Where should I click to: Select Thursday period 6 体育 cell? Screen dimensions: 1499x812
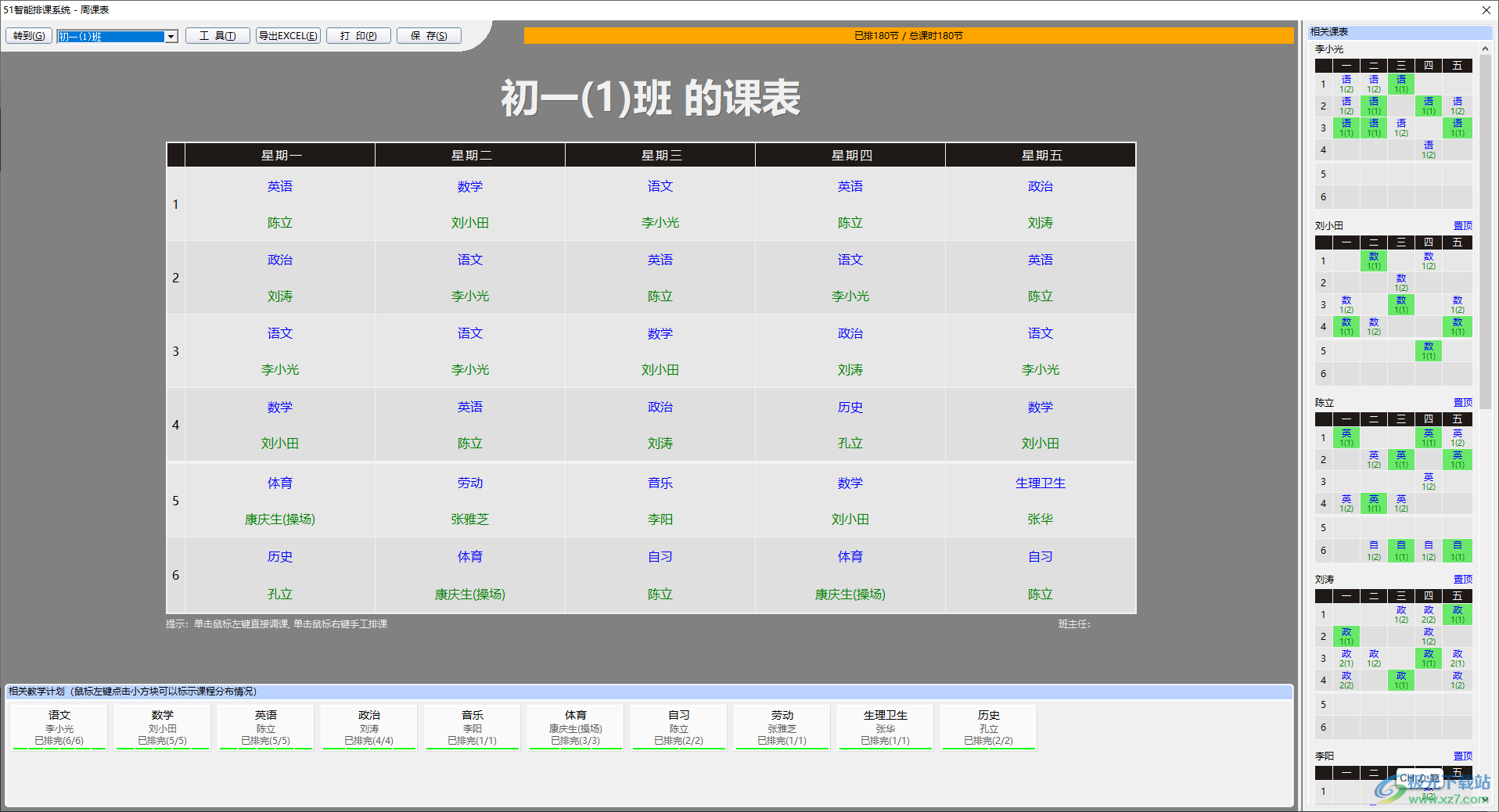click(x=850, y=575)
